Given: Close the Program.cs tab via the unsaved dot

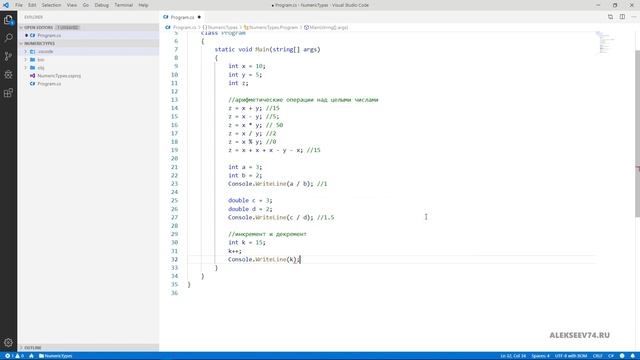Looking at the screenshot, I should [x=199, y=17].
